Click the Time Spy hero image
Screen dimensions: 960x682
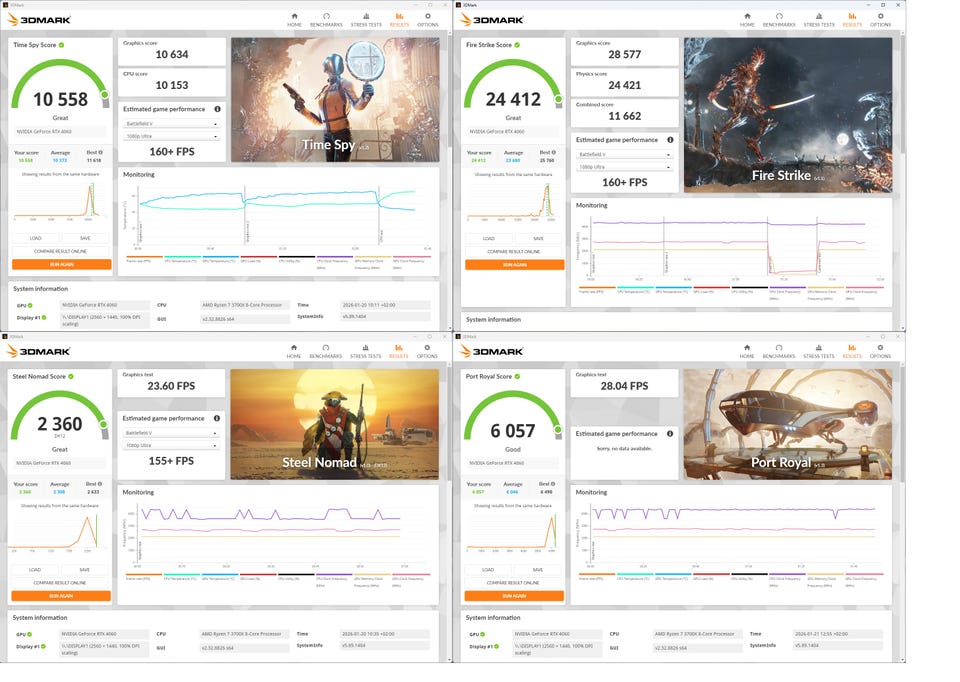pos(335,100)
